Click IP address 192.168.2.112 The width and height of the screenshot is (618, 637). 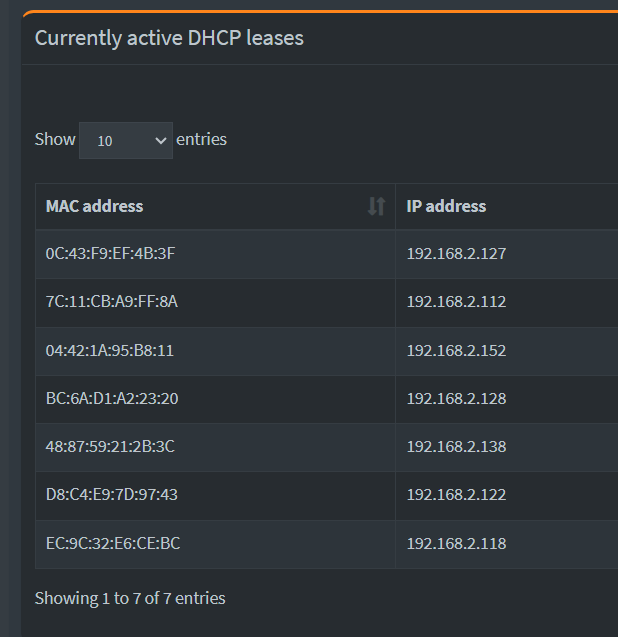tap(456, 301)
